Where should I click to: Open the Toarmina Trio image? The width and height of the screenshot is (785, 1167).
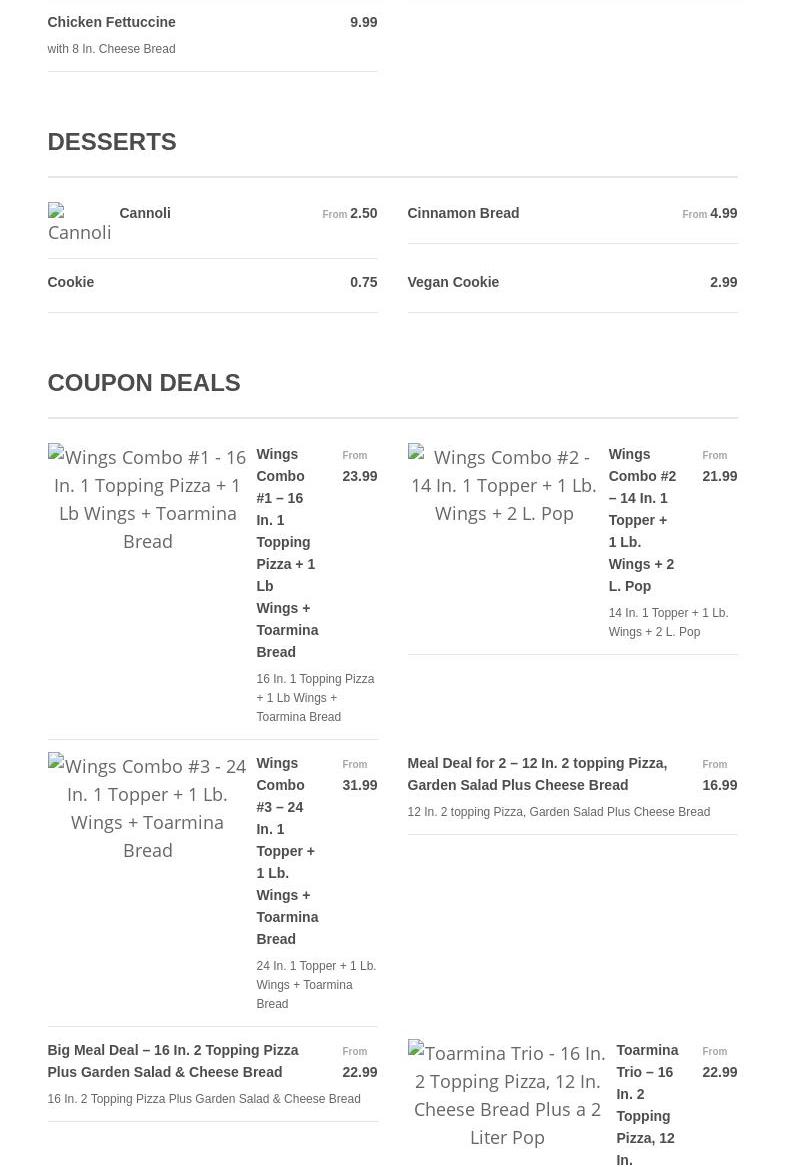(507, 1094)
